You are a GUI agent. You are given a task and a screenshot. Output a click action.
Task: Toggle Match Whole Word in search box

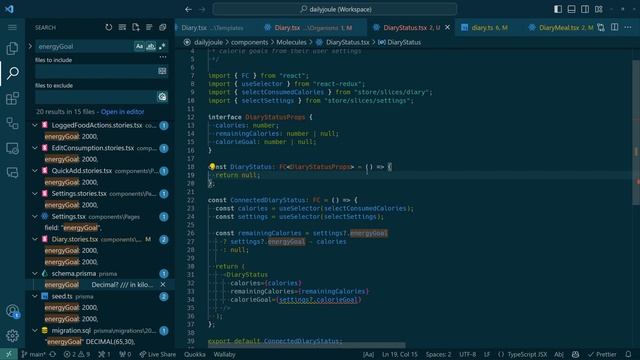click(x=151, y=47)
